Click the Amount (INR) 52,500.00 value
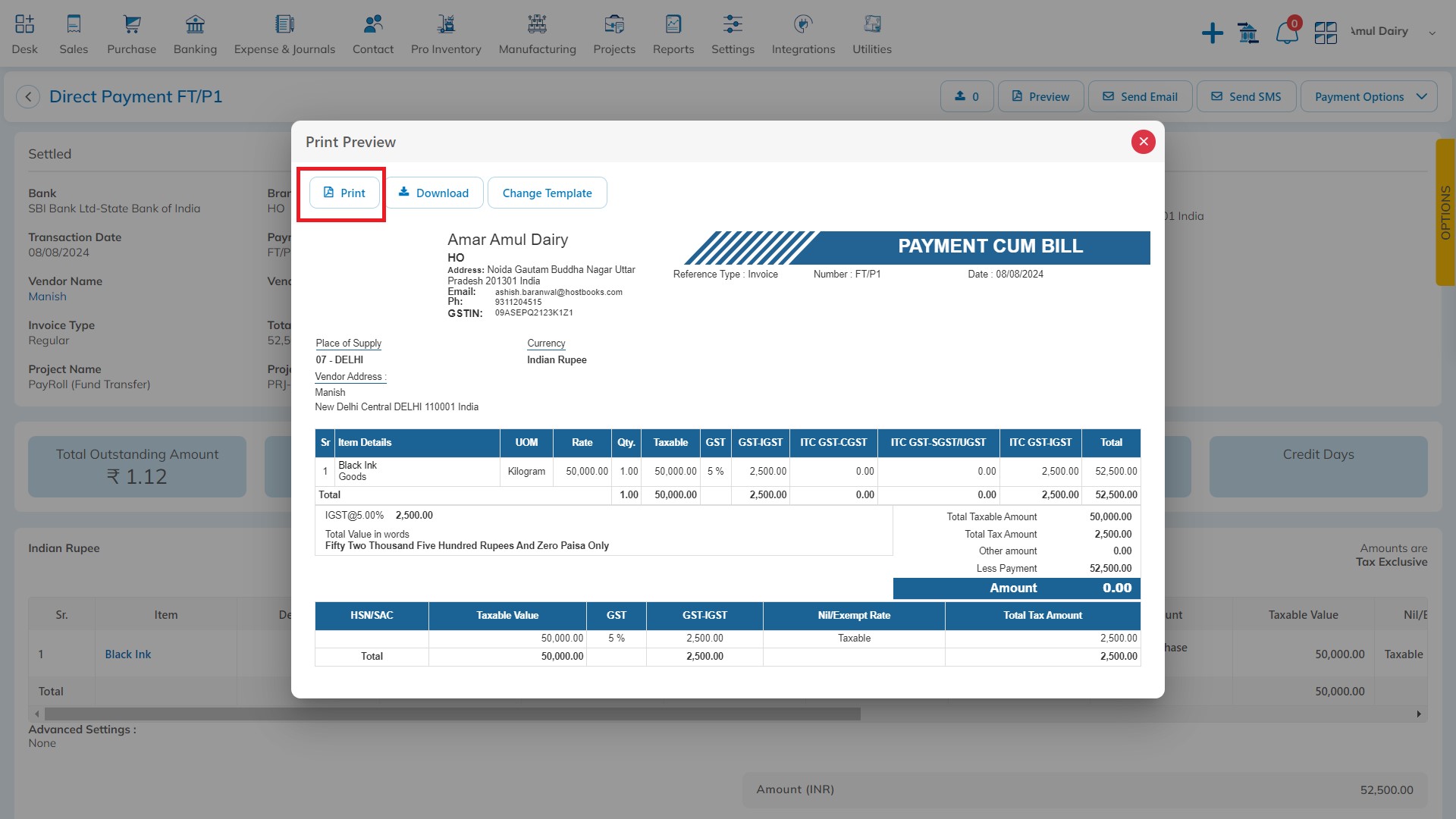 tap(1386, 789)
